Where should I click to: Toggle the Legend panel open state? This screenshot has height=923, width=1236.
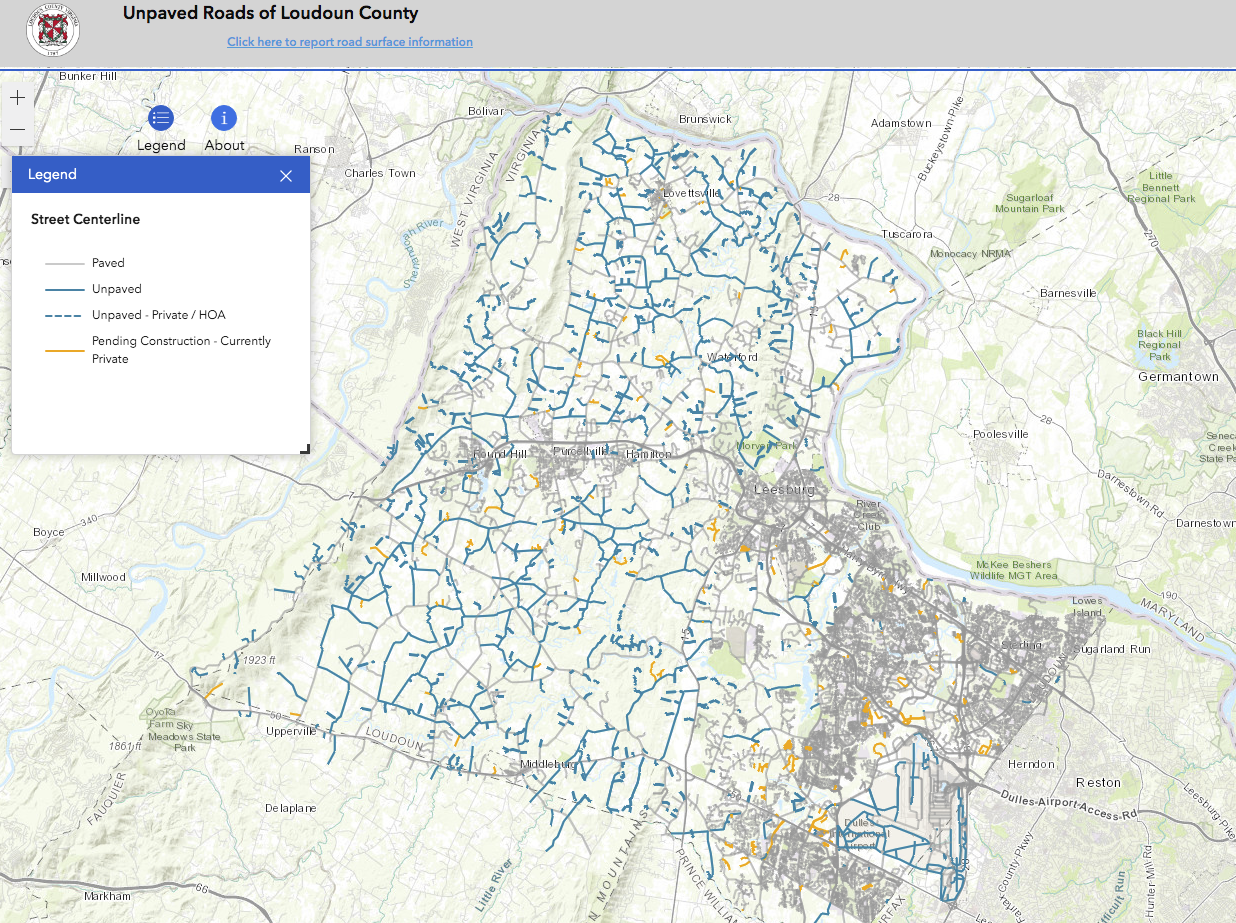[161, 117]
